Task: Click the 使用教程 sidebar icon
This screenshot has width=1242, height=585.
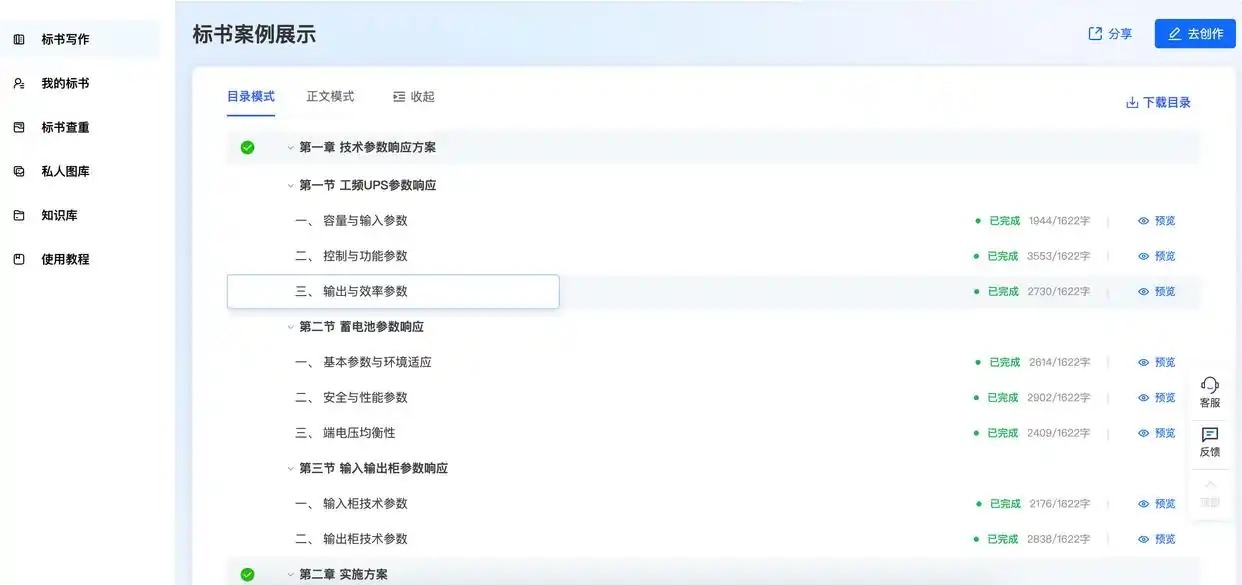Action: 19,259
